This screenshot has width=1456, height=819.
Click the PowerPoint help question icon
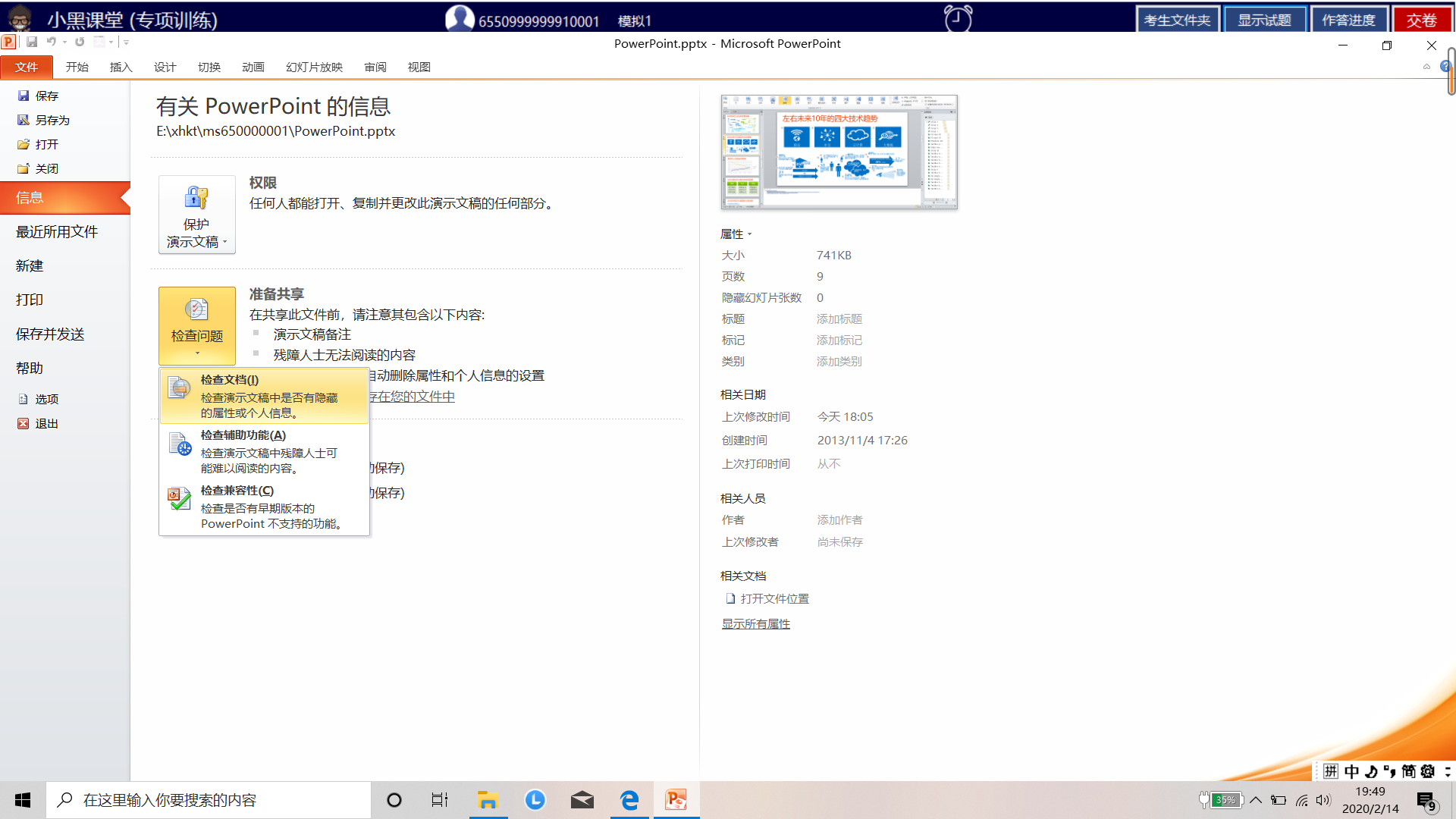point(1445,67)
